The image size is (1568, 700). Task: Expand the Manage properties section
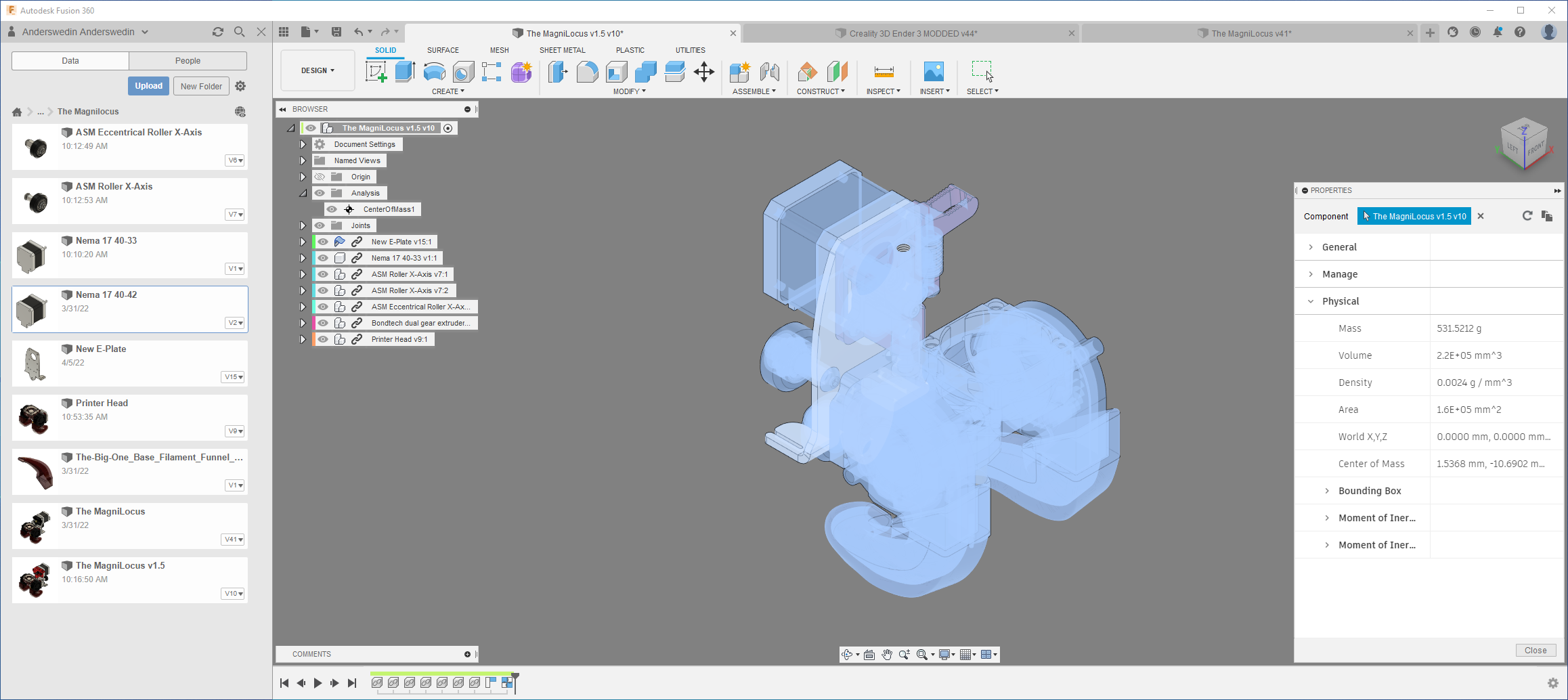1311,274
